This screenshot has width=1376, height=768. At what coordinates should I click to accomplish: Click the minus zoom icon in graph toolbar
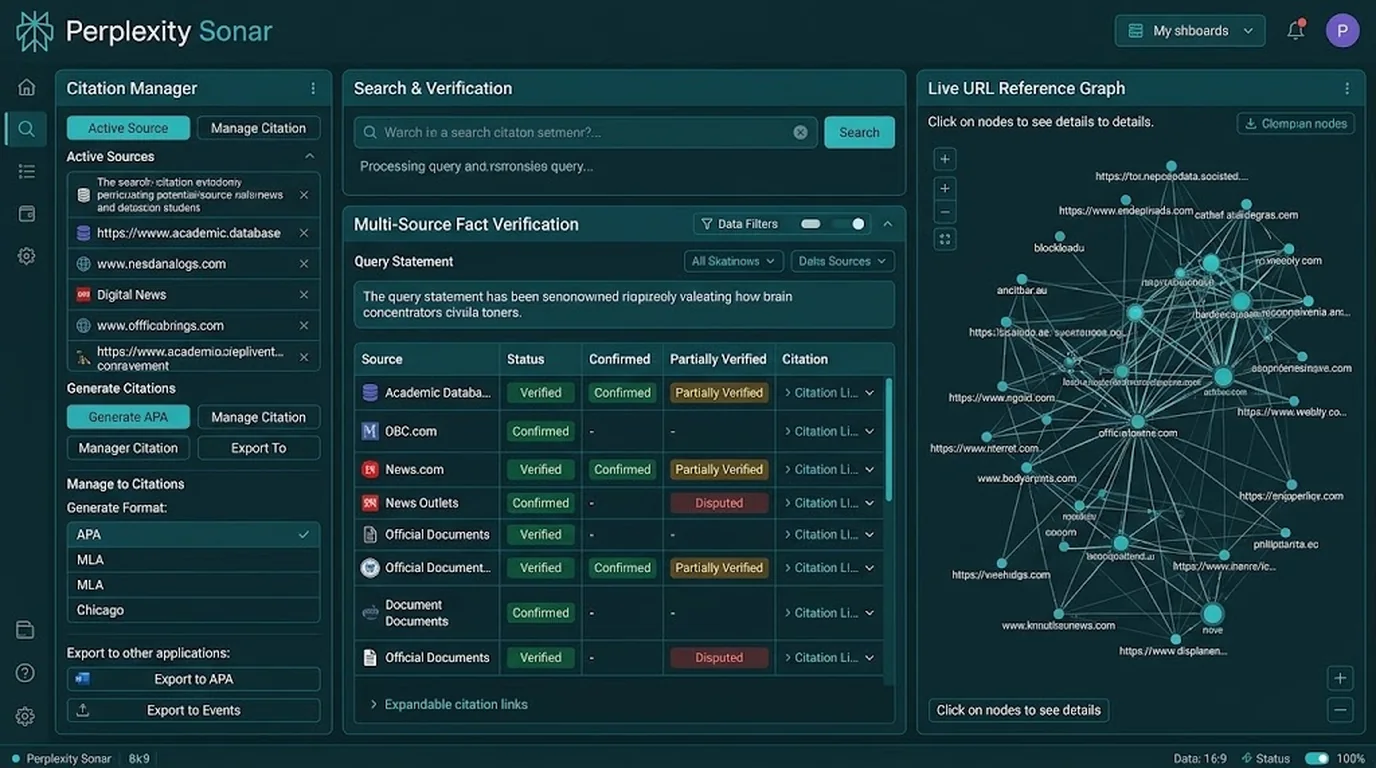click(x=945, y=213)
